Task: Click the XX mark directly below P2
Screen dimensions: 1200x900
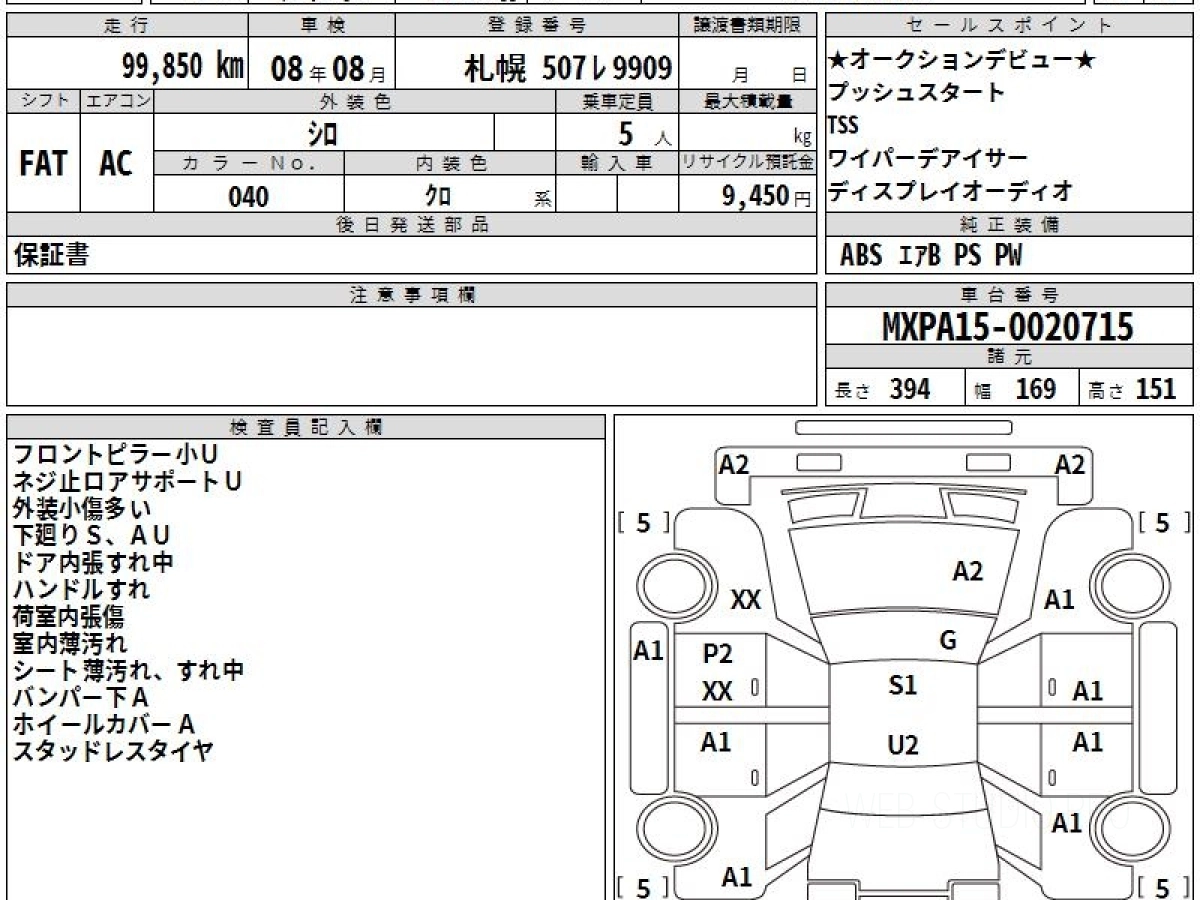Action: (717, 691)
